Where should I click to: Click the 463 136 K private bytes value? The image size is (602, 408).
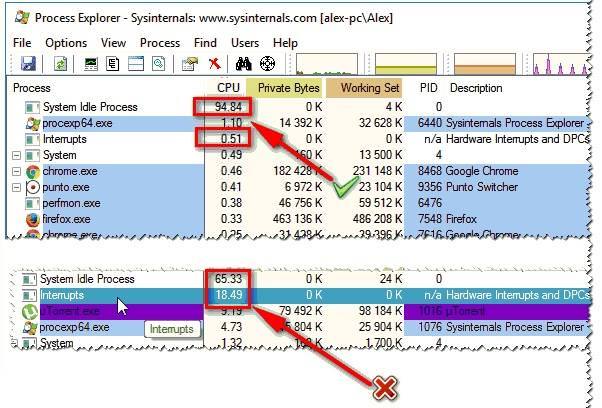tap(298, 220)
